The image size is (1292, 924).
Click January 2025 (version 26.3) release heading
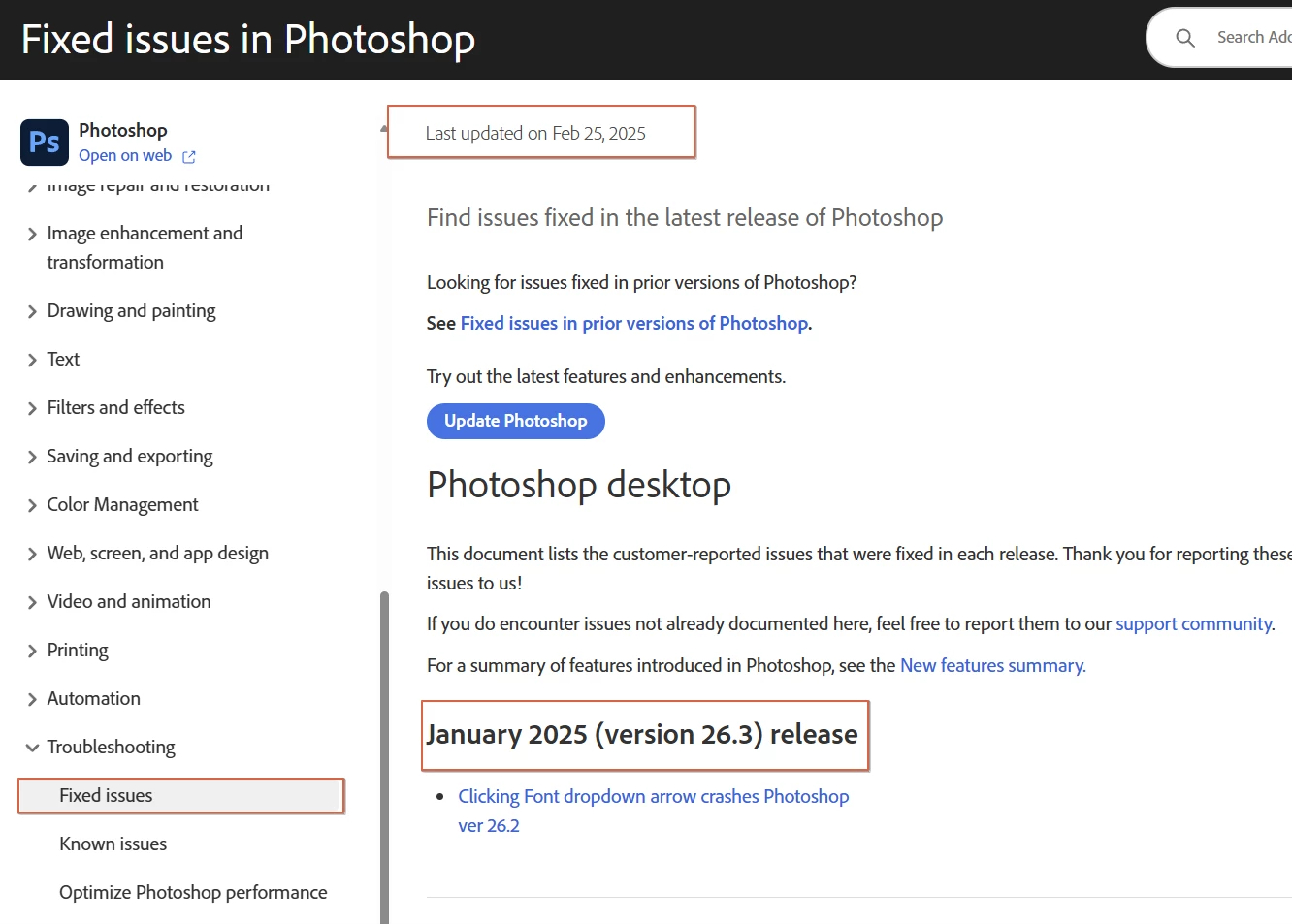(642, 734)
